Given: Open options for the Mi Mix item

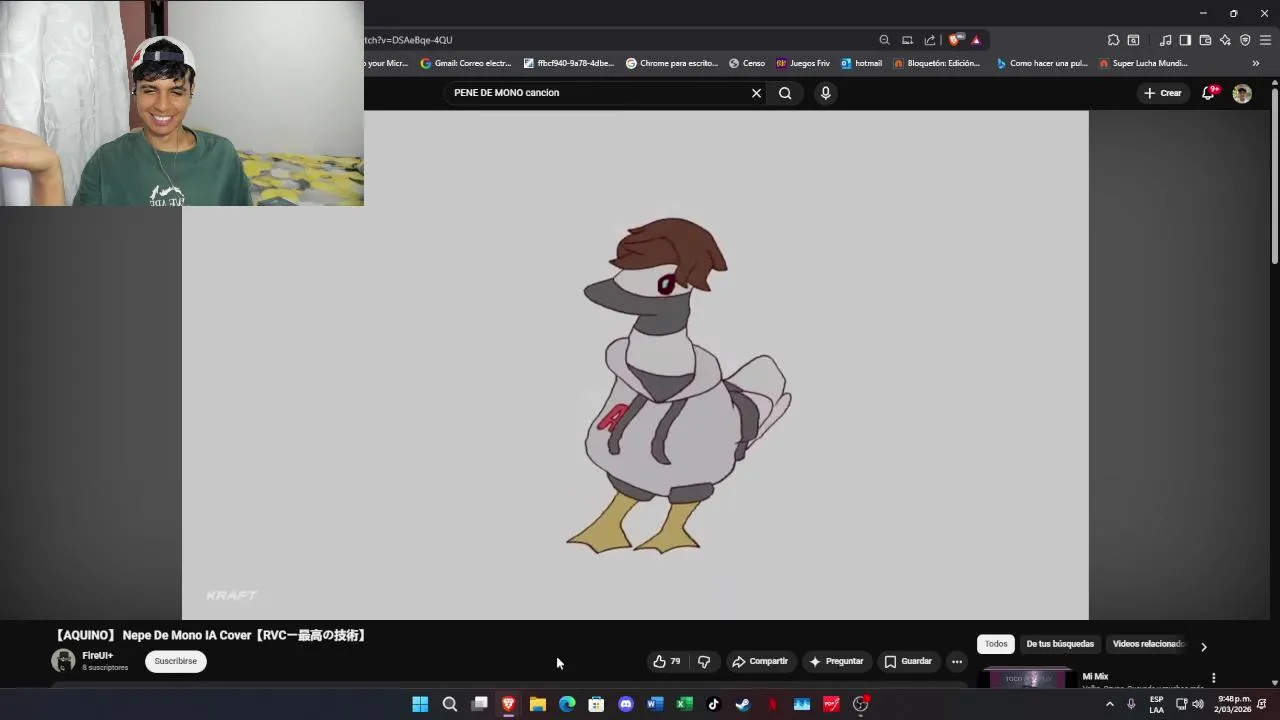Looking at the screenshot, I should (x=1213, y=678).
